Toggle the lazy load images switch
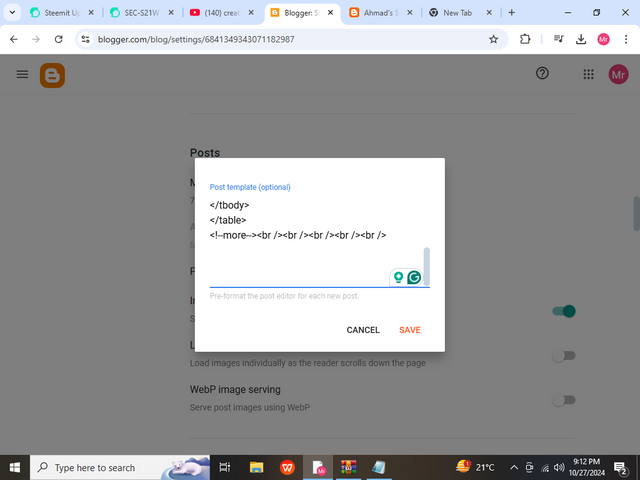The height and width of the screenshot is (480, 640). [x=564, y=356]
